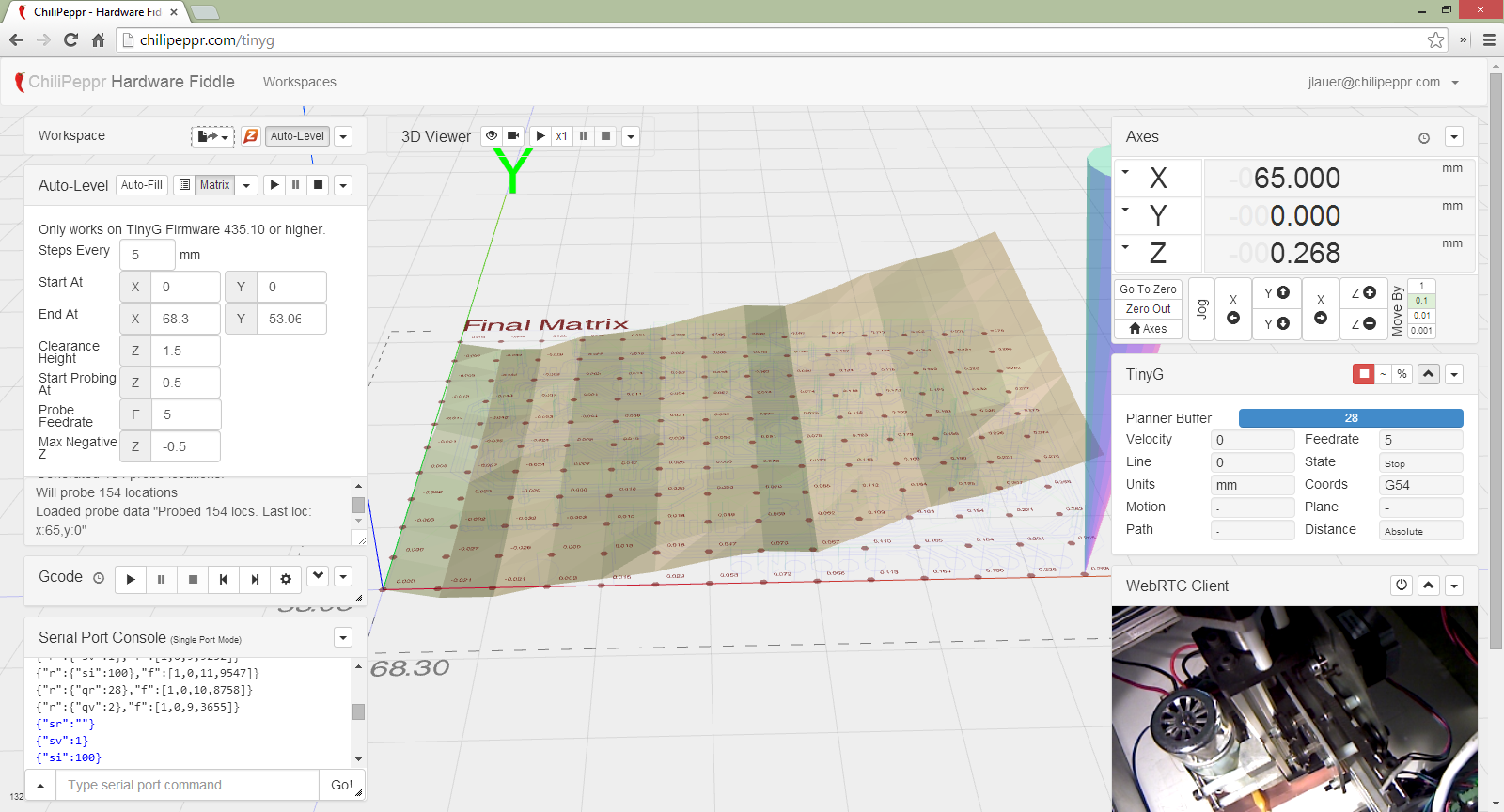
Task: Click the Axes panel clock icon
Action: (1424, 138)
